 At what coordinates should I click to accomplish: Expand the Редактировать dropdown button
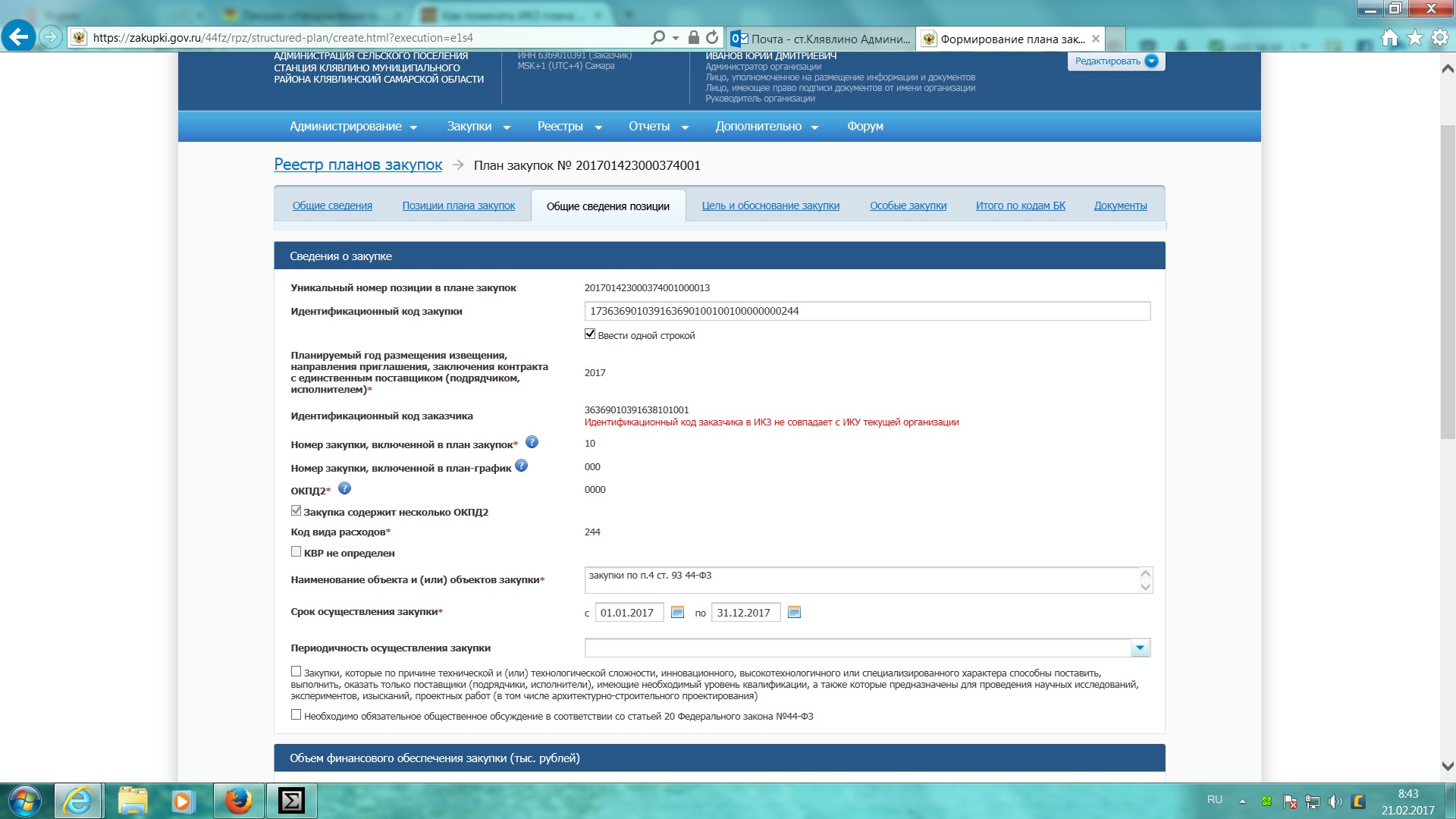click(x=1151, y=61)
